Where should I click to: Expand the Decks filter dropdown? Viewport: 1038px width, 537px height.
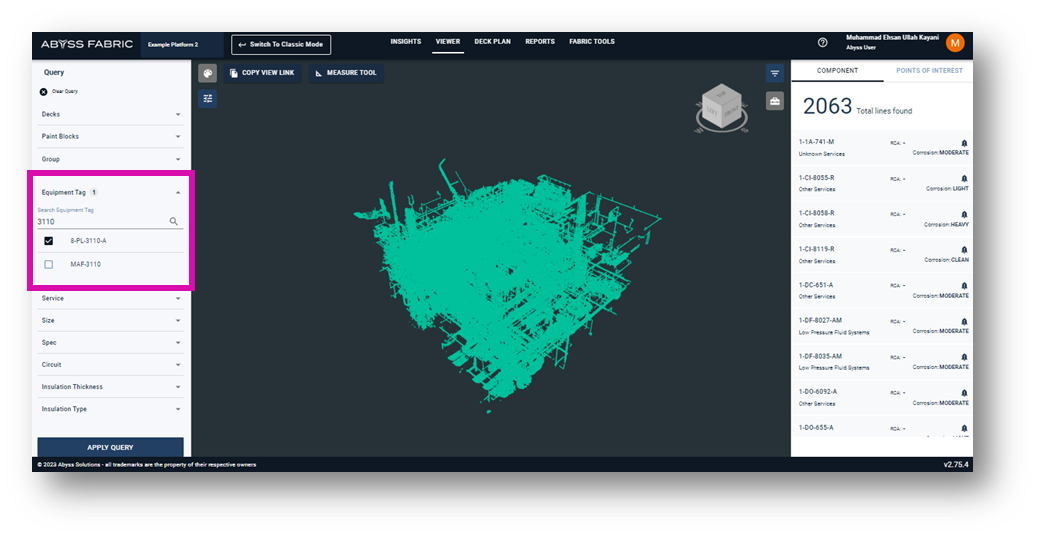coord(178,114)
